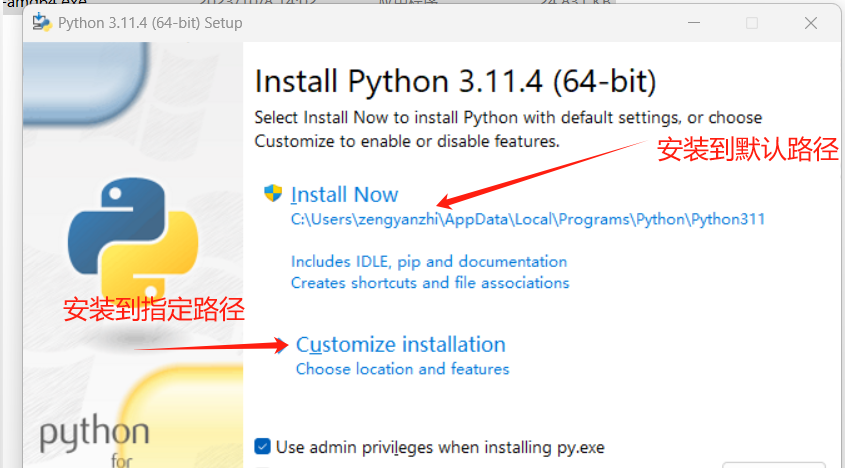Click the Python installer icon in title bar
Viewport: 845px width, 468px height.
pyautogui.click(x=42, y=22)
